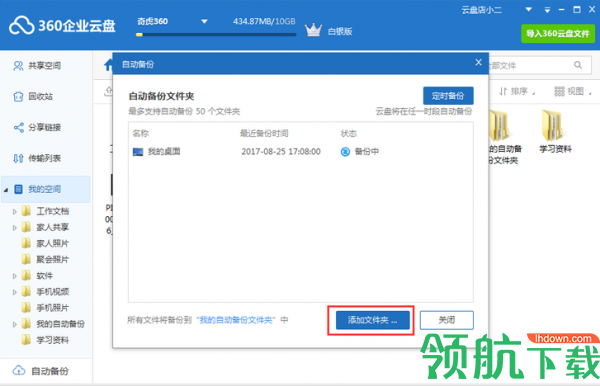Click the 添加文件夹 button
Image resolution: width=600 pixels, height=386 pixels.
tap(373, 320)
